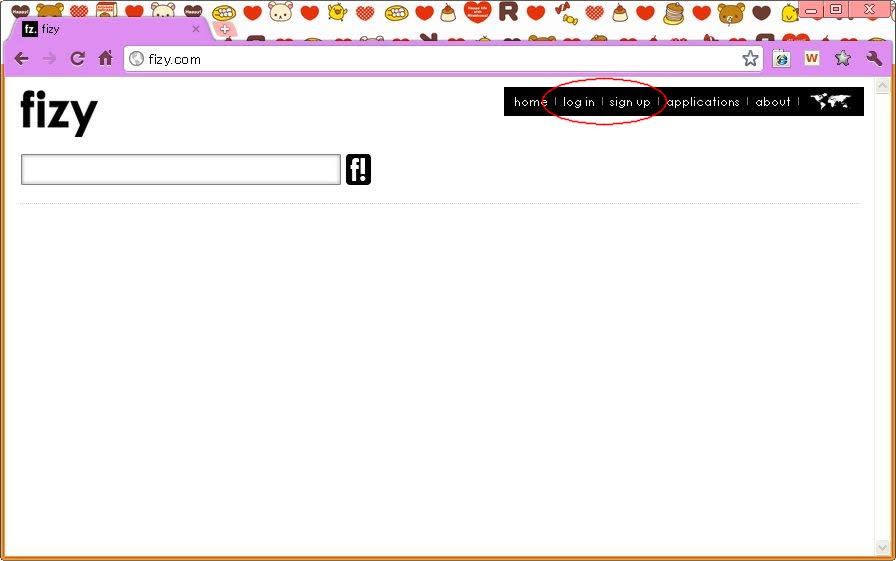Click the browser back arrow

[21, 59]
